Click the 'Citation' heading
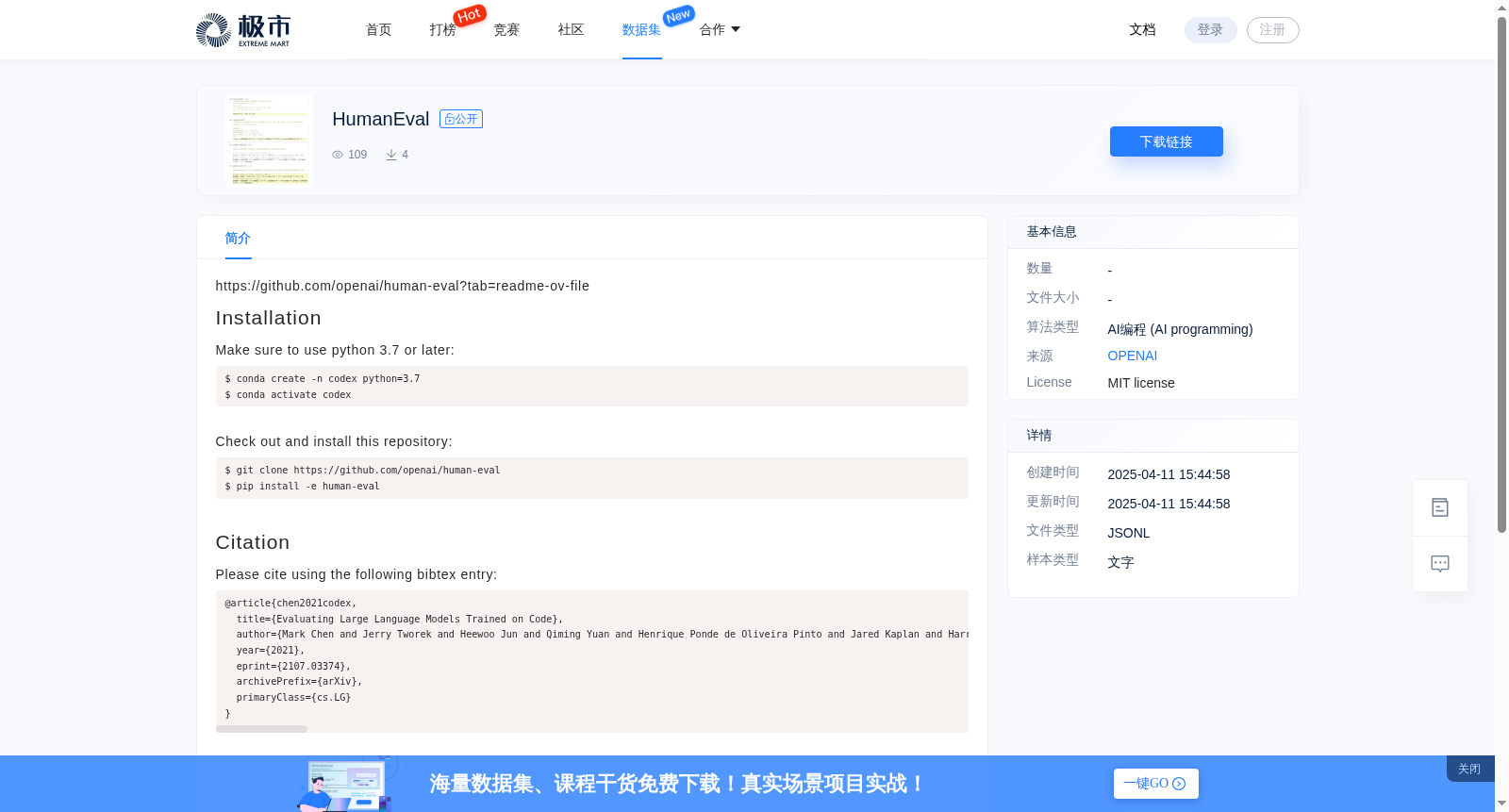The image size is (1509, 812). pos(252,542)
